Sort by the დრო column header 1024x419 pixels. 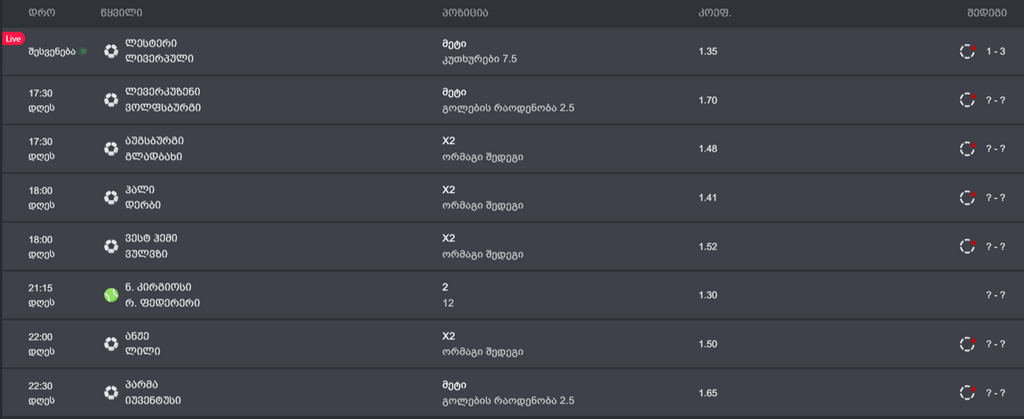41,13
